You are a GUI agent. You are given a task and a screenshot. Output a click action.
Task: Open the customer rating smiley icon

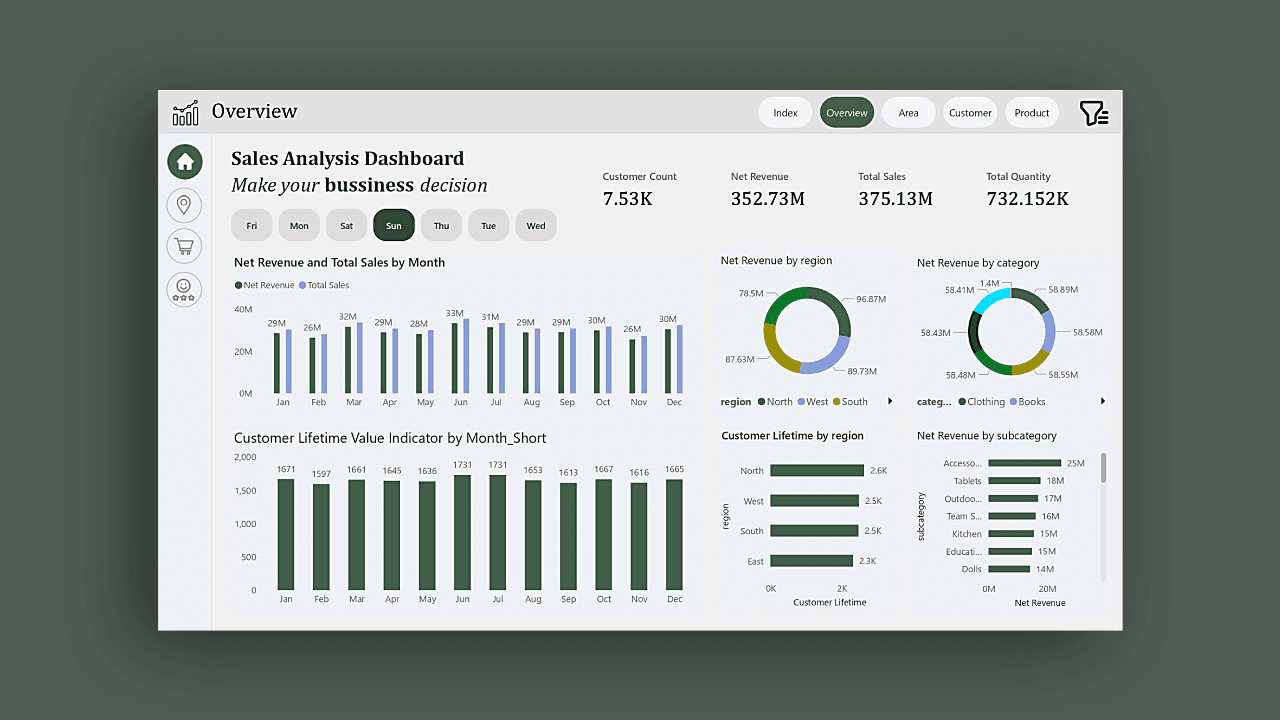point(184,289)
